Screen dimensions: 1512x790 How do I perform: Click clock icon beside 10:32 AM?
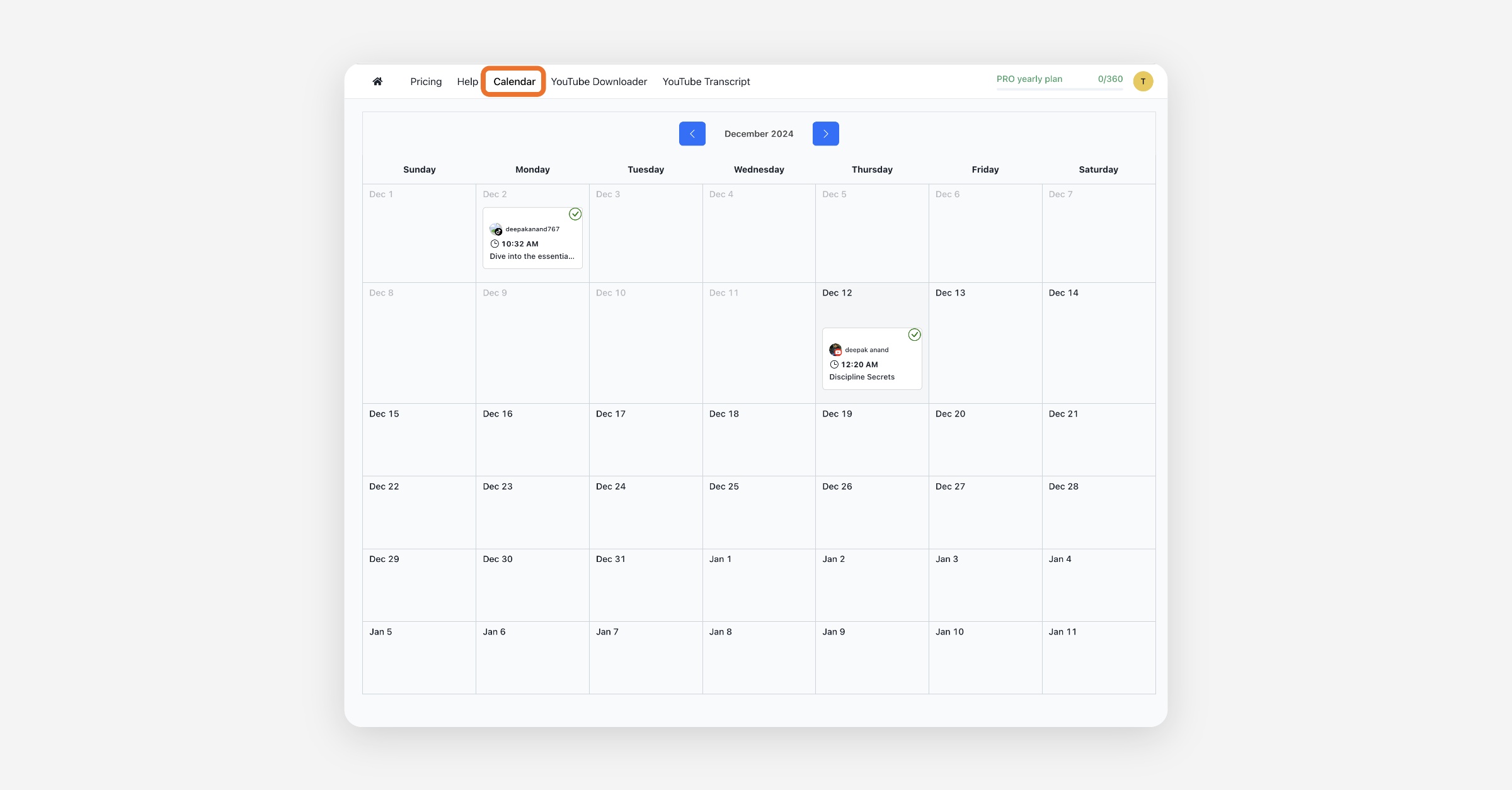tap(495, 244)
